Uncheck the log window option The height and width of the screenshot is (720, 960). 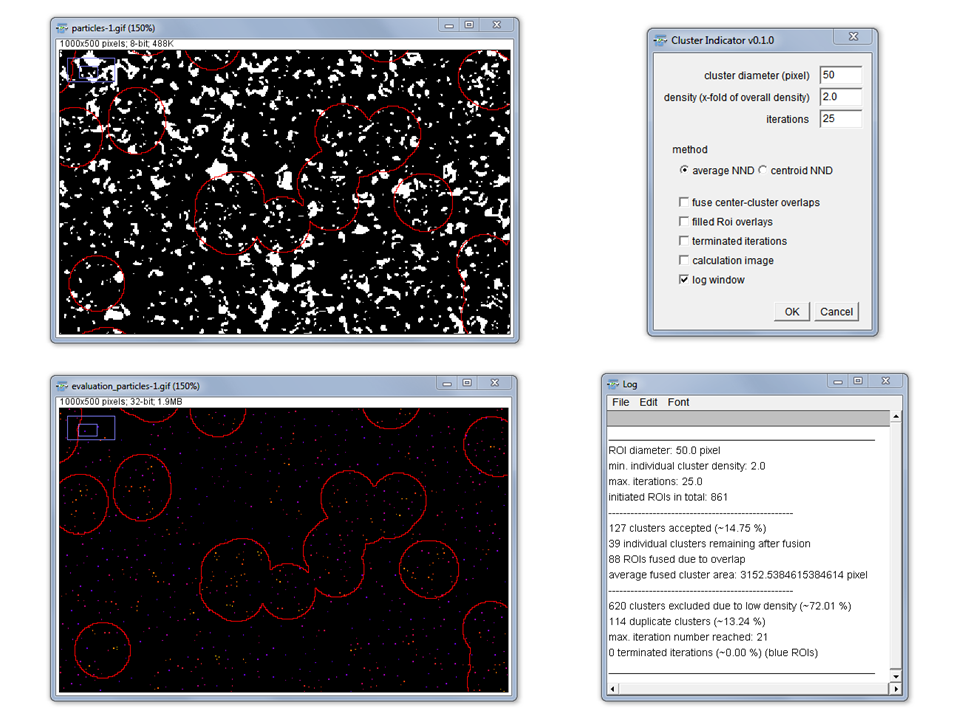(x=684, y=280)
